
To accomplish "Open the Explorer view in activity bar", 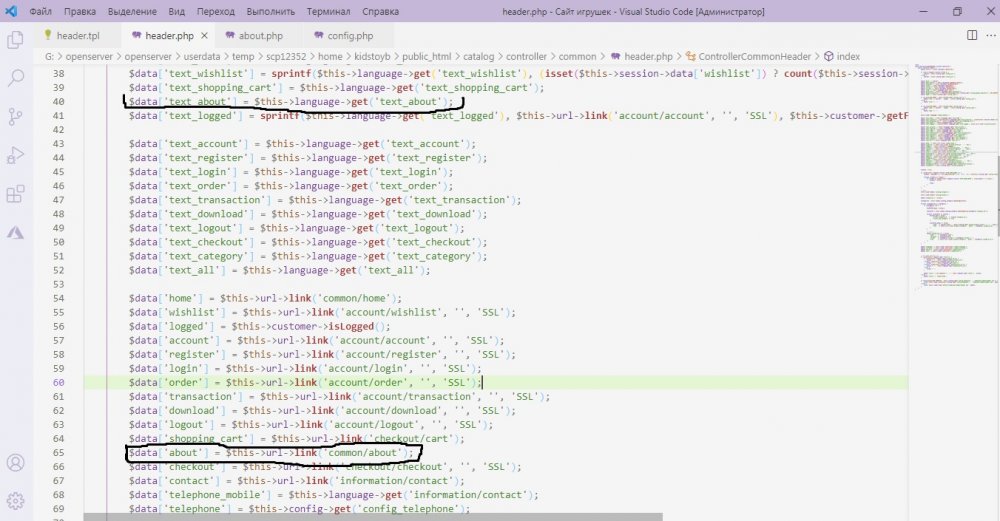I will pyautogui.click(x=15, y=40).
